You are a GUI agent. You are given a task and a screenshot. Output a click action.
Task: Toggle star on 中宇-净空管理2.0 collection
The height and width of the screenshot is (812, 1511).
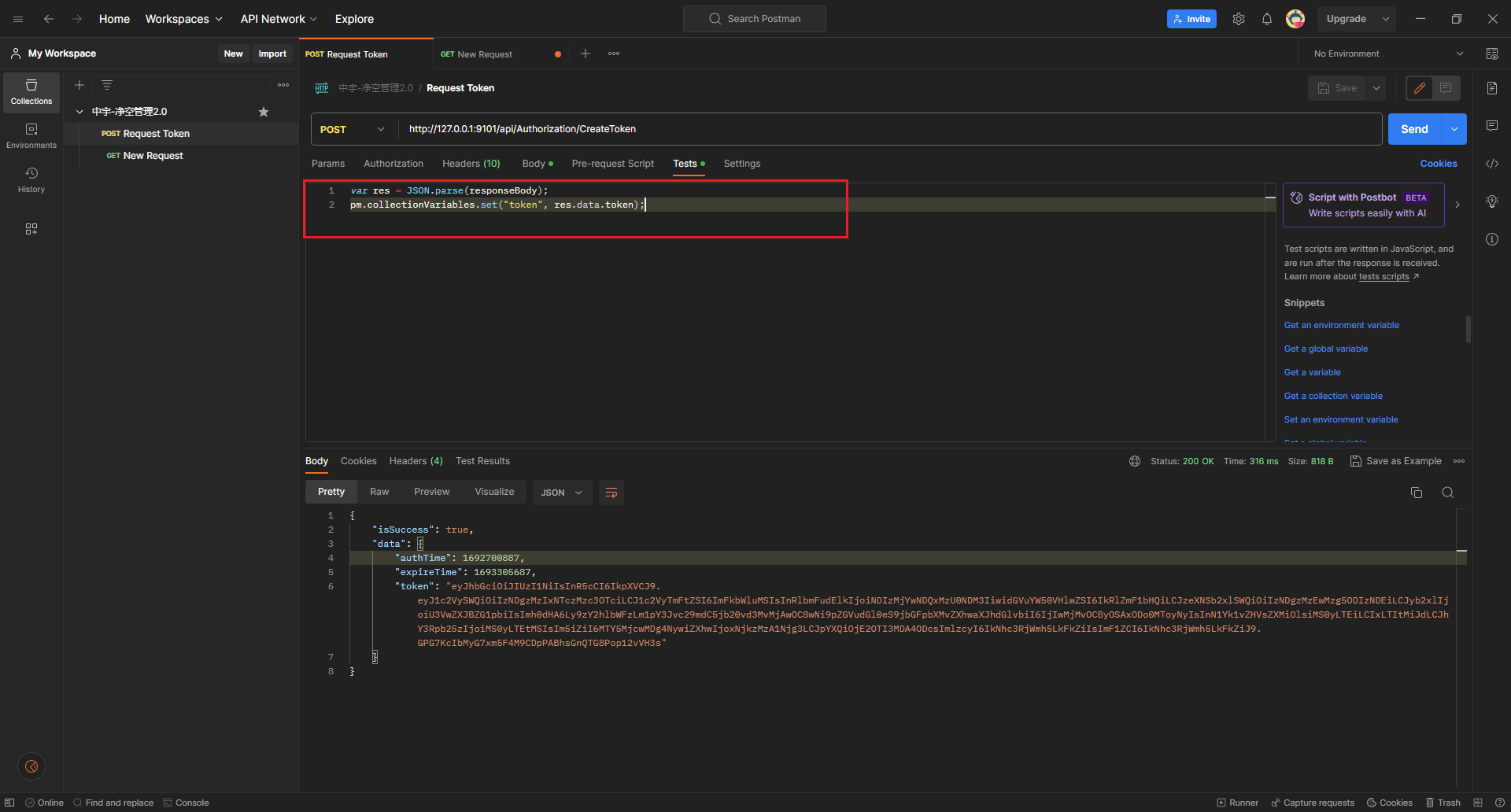click(x=264, y=112)
